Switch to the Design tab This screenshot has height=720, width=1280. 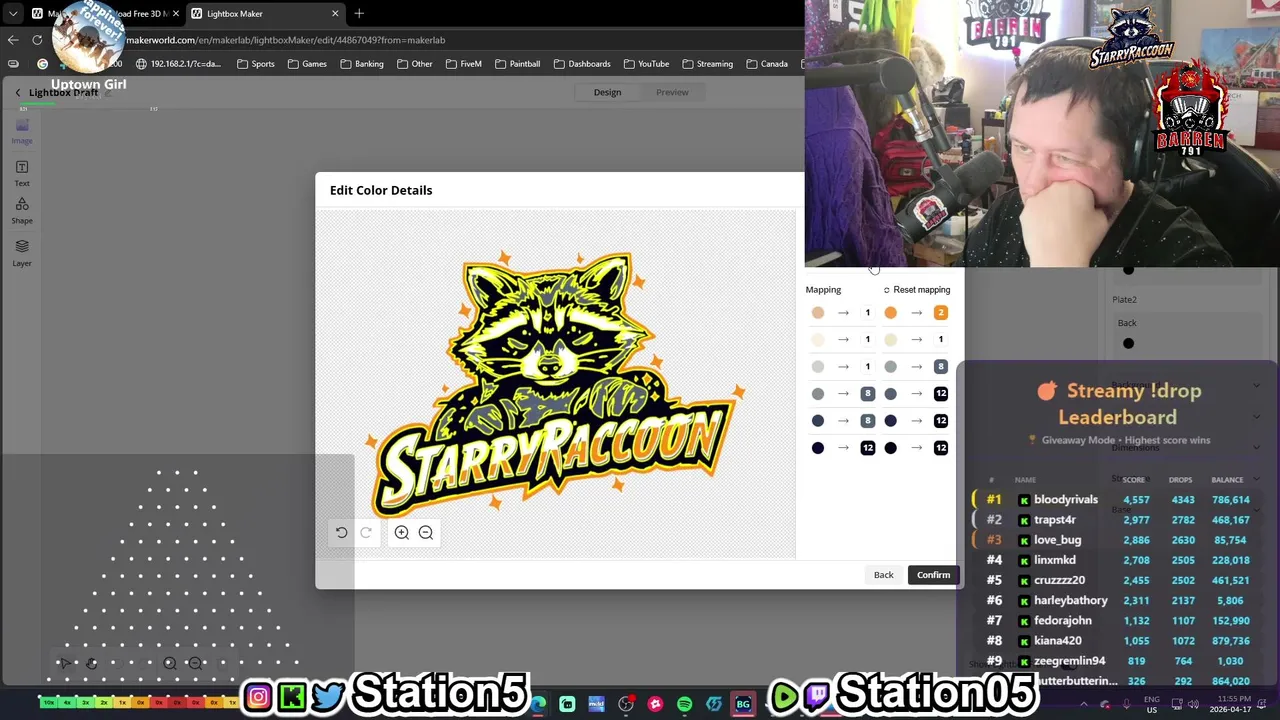pos(607,92)
